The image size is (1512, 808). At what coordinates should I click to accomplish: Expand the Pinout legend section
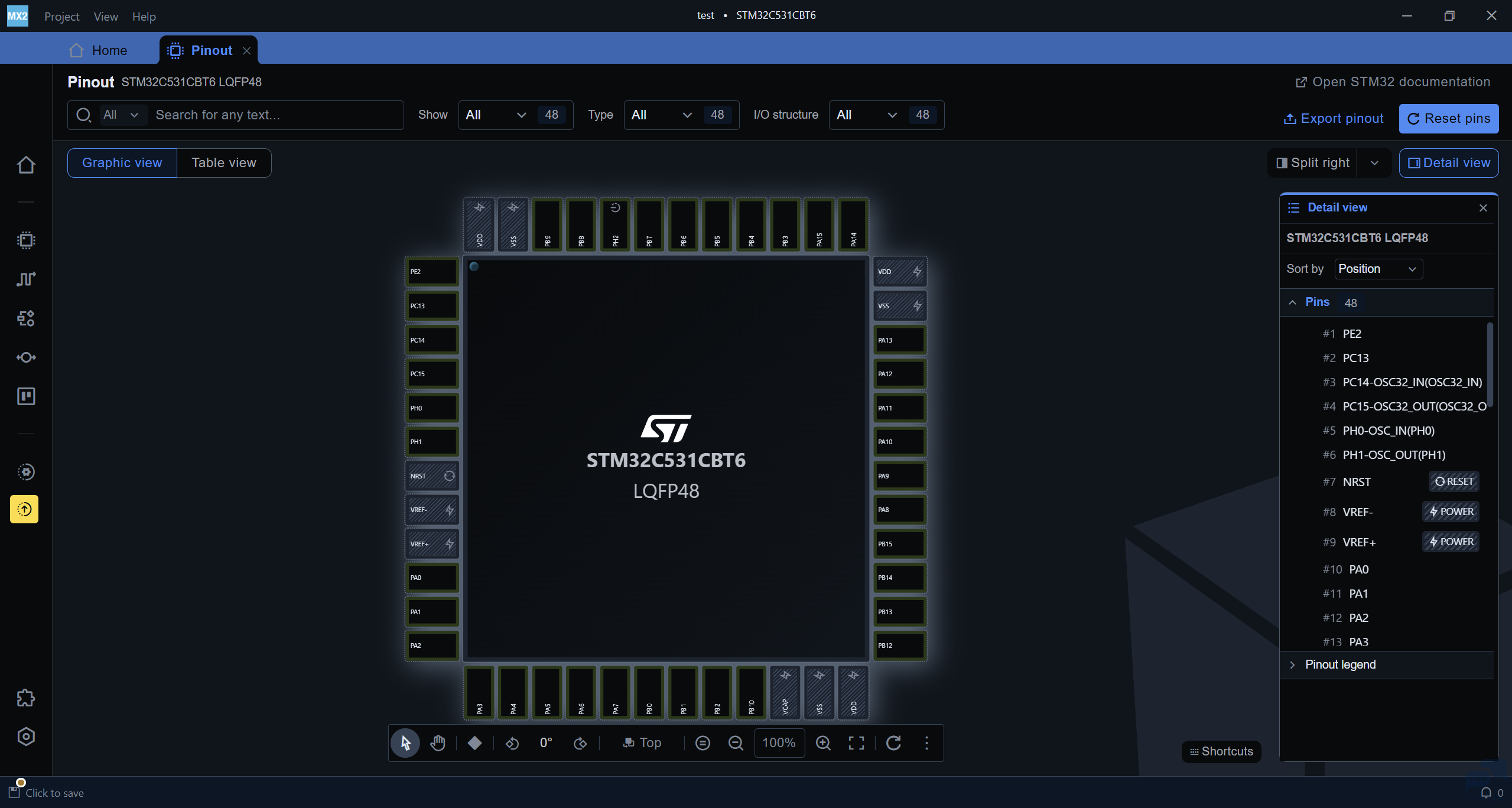coord(1340,665)
